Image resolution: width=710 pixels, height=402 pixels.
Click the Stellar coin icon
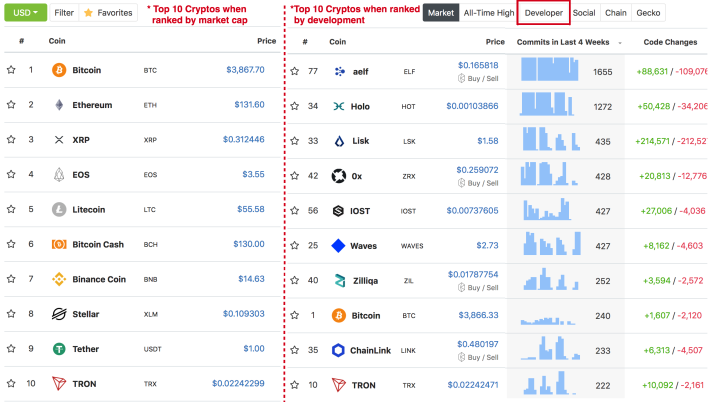(x=59, y=314)
